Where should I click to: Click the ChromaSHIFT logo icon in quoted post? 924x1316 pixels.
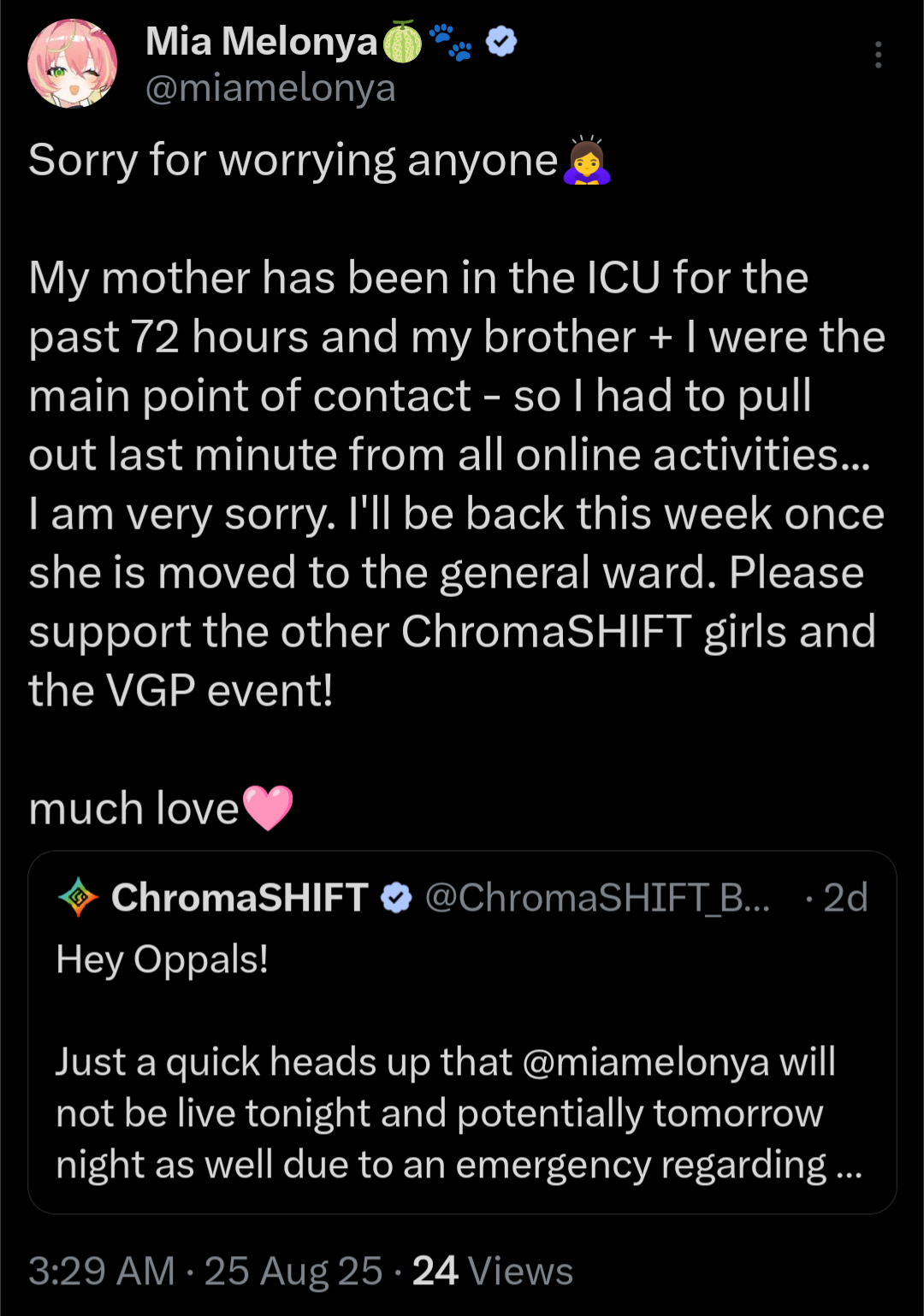79,897
